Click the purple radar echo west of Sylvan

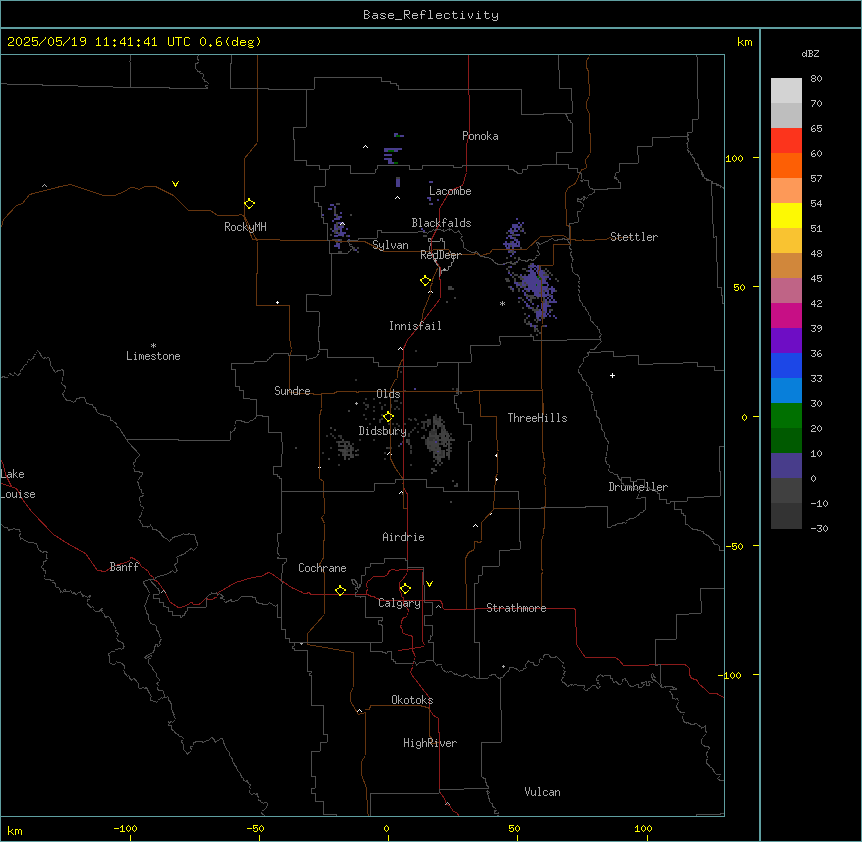point(339,228)
